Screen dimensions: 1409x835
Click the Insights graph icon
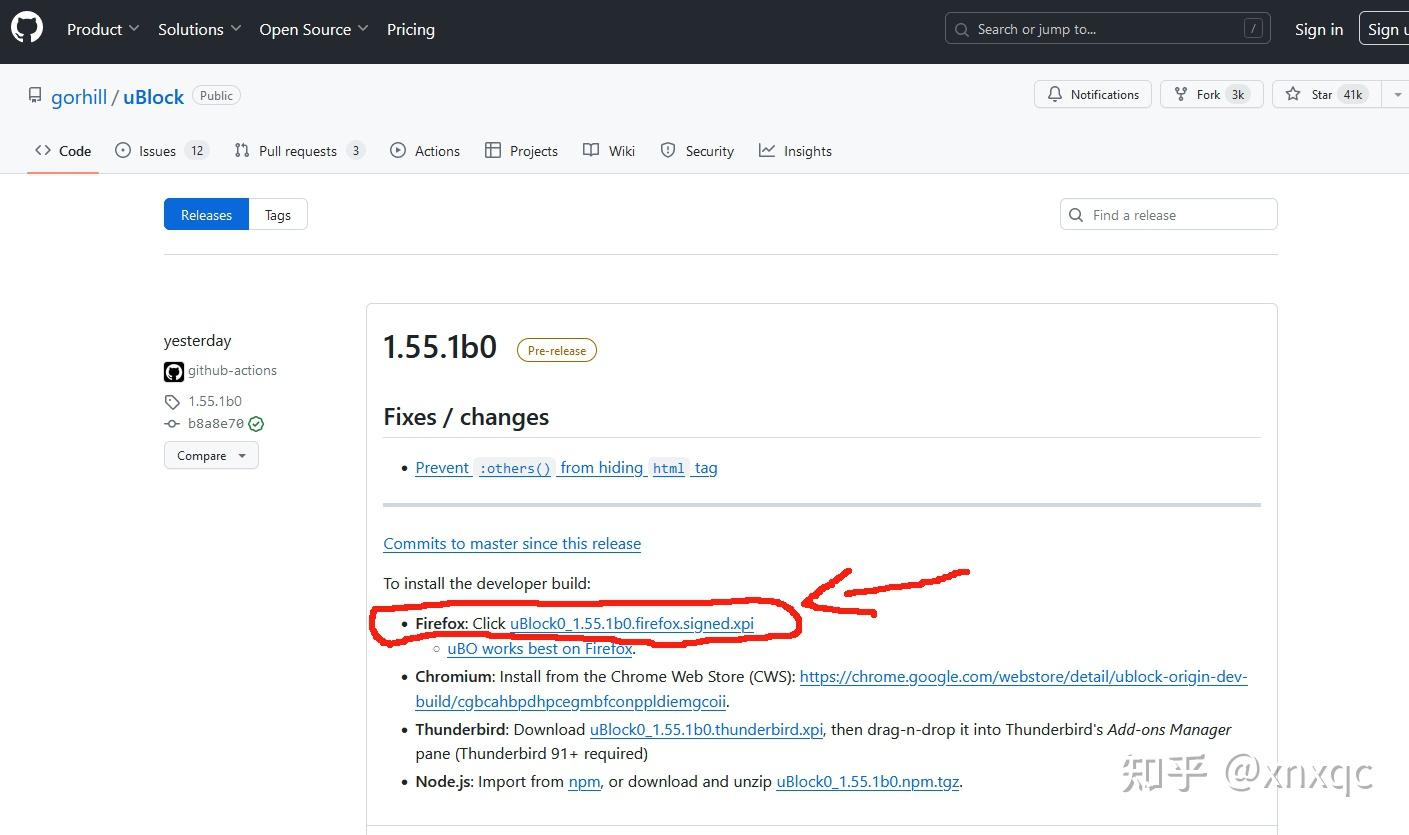click(x=769, y=150)
